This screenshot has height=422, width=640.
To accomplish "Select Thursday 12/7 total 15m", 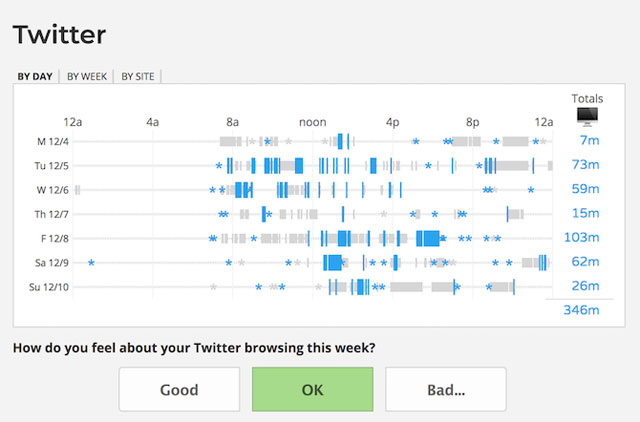I will pyautogui.click(x=585, y=213).
